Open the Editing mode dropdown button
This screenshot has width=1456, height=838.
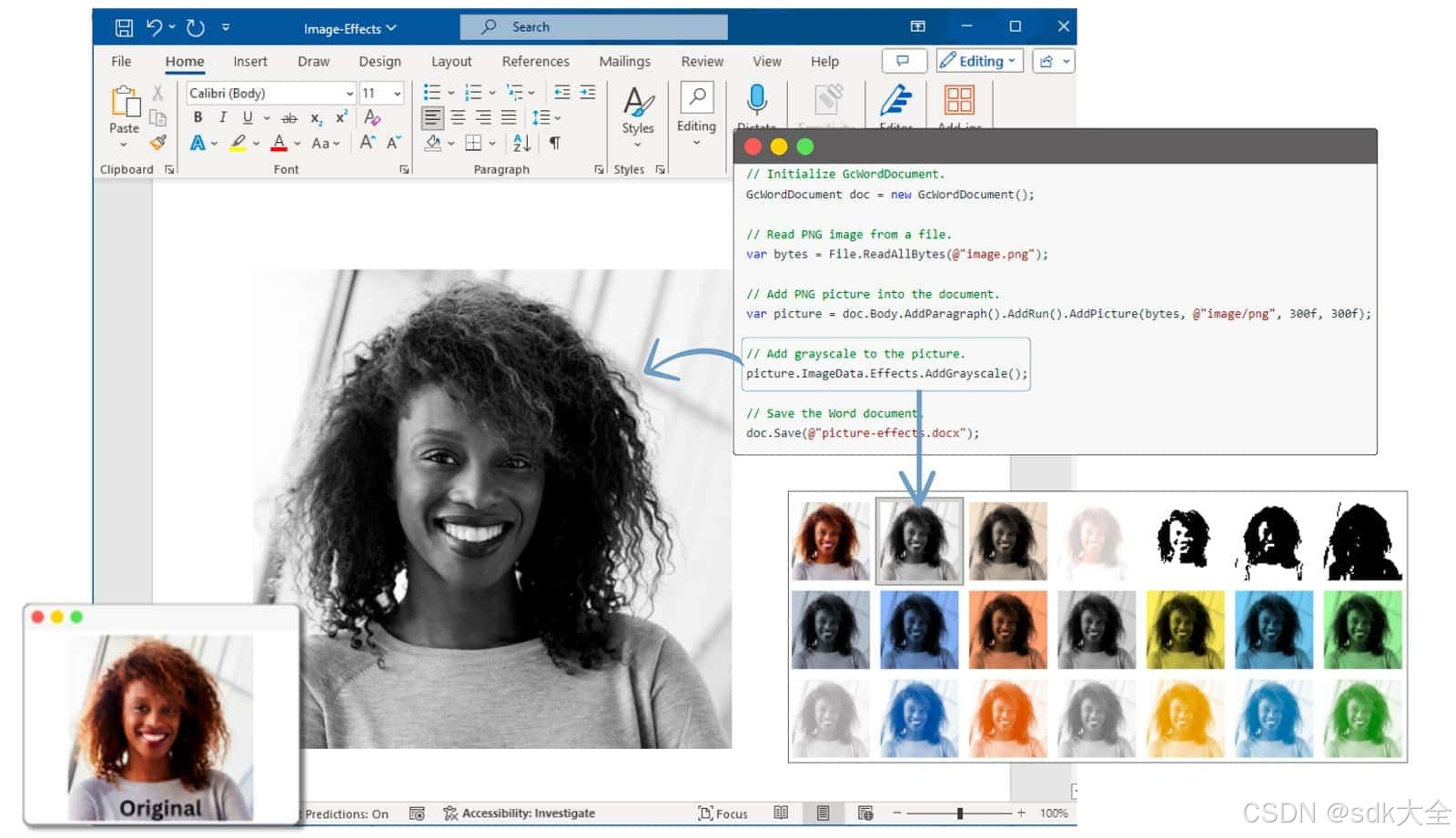tap(979, 61)
